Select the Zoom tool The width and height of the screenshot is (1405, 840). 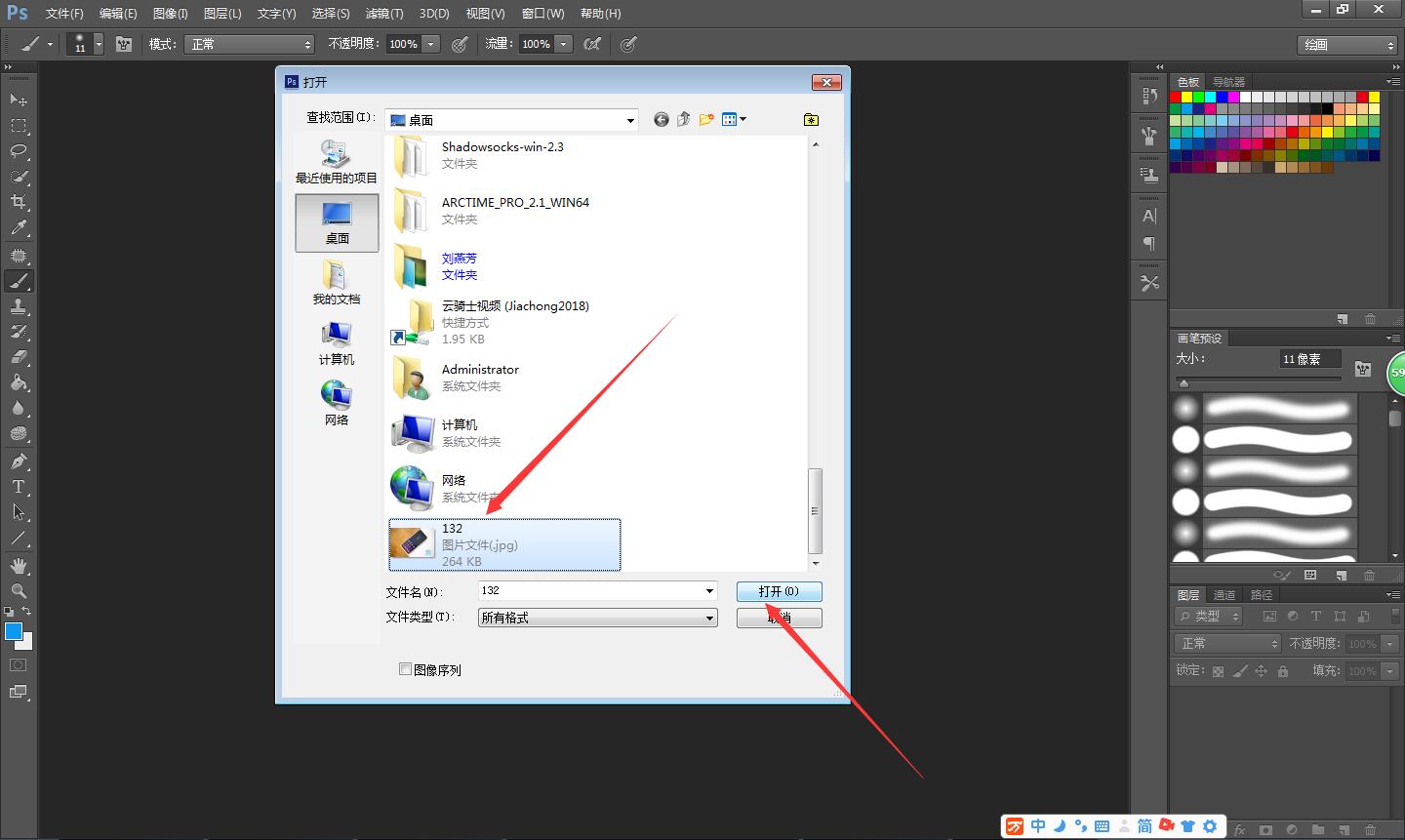coord(19,591)
